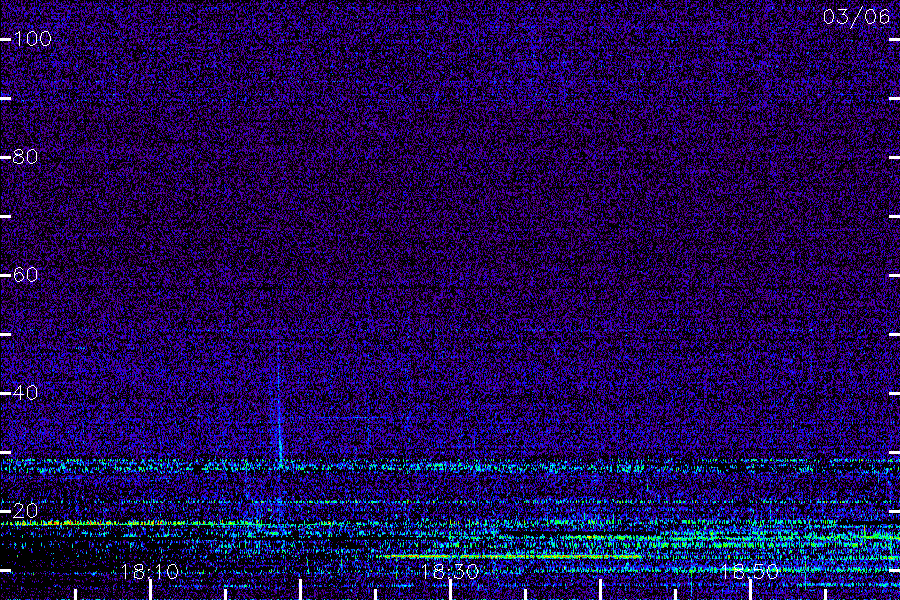Click the 60 frequency axis label
900x600 pixels.
[x=26, y=275]
